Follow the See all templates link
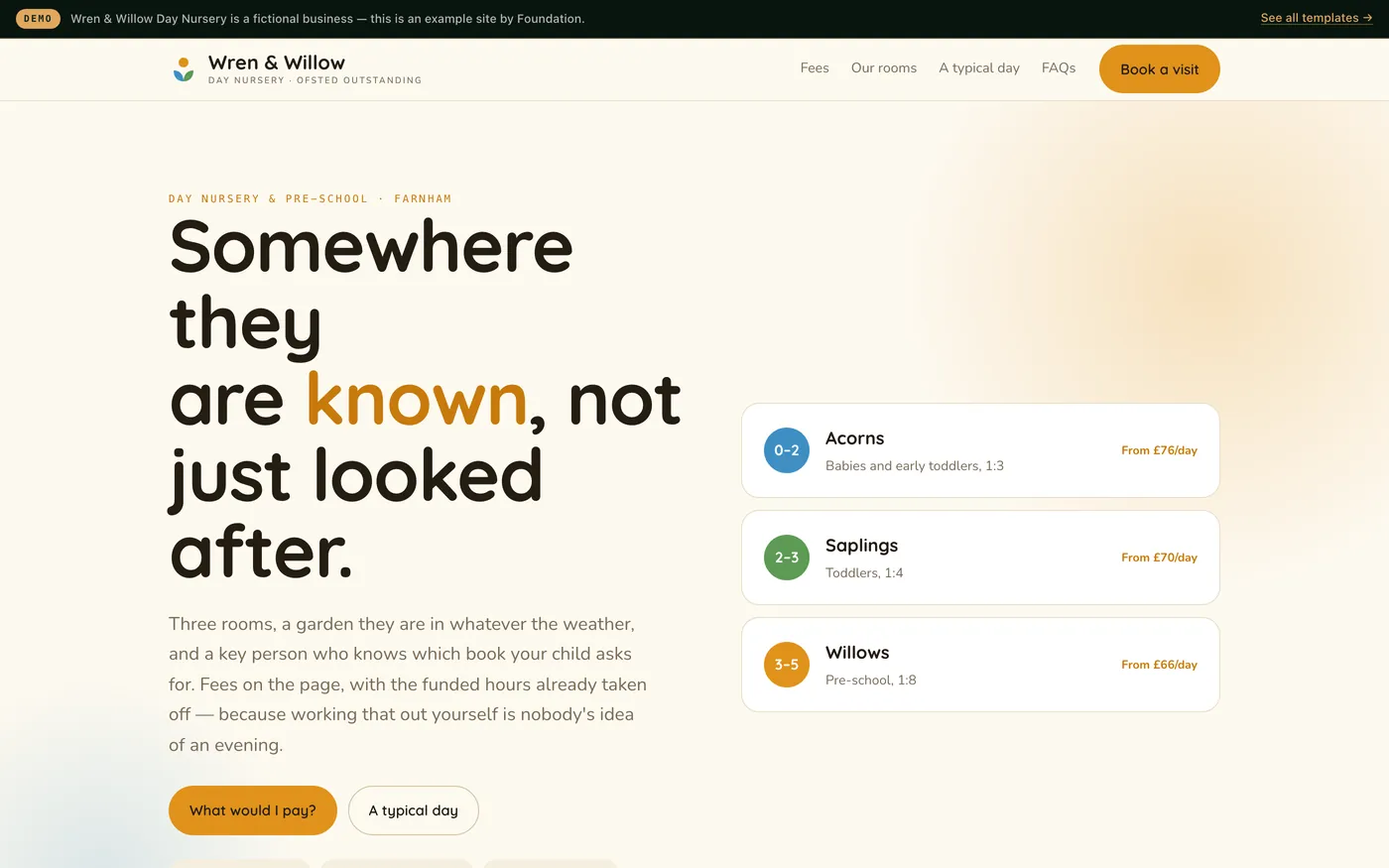 1317,18
